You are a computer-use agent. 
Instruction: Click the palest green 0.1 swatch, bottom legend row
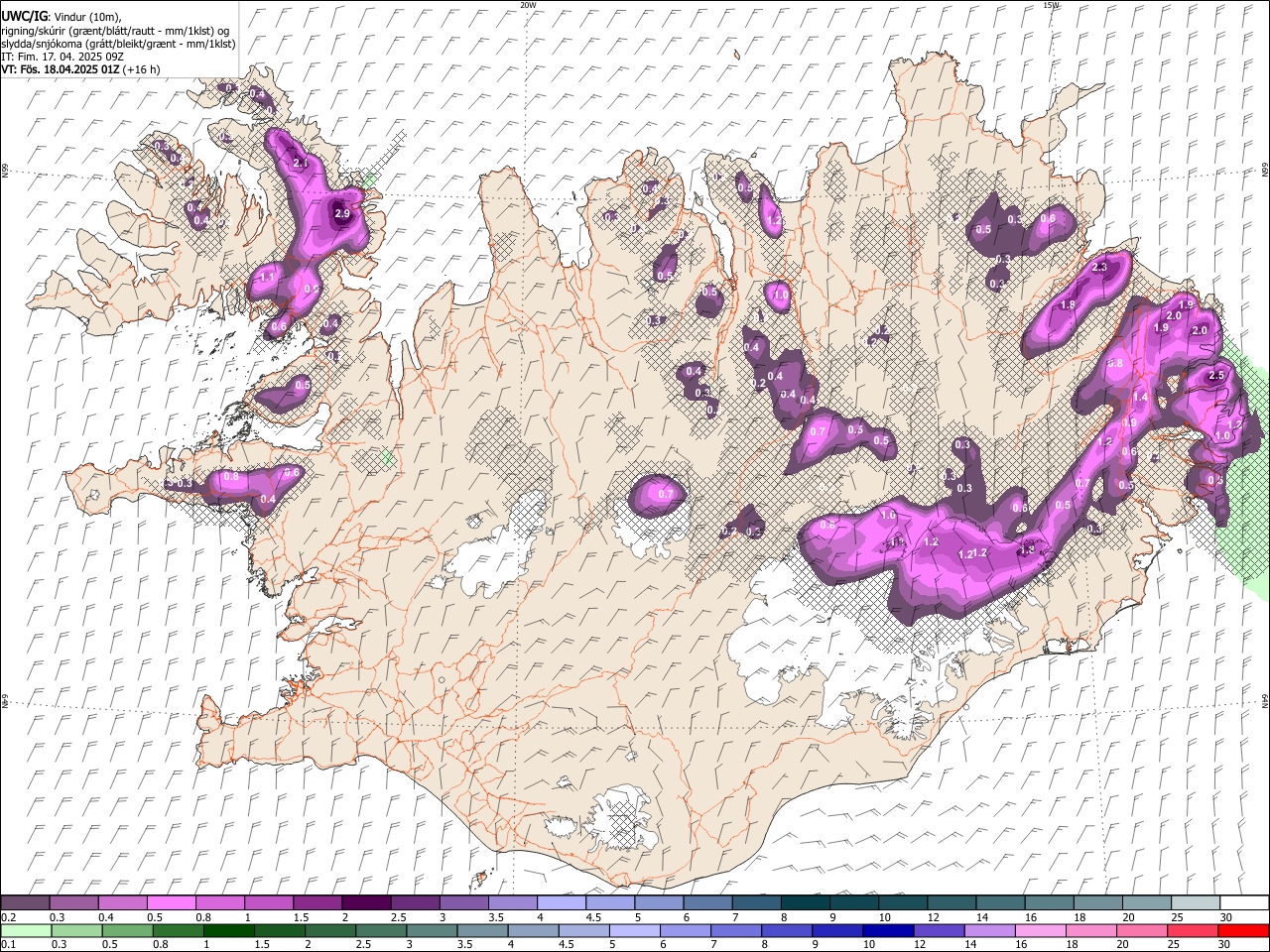pos(26,931)
